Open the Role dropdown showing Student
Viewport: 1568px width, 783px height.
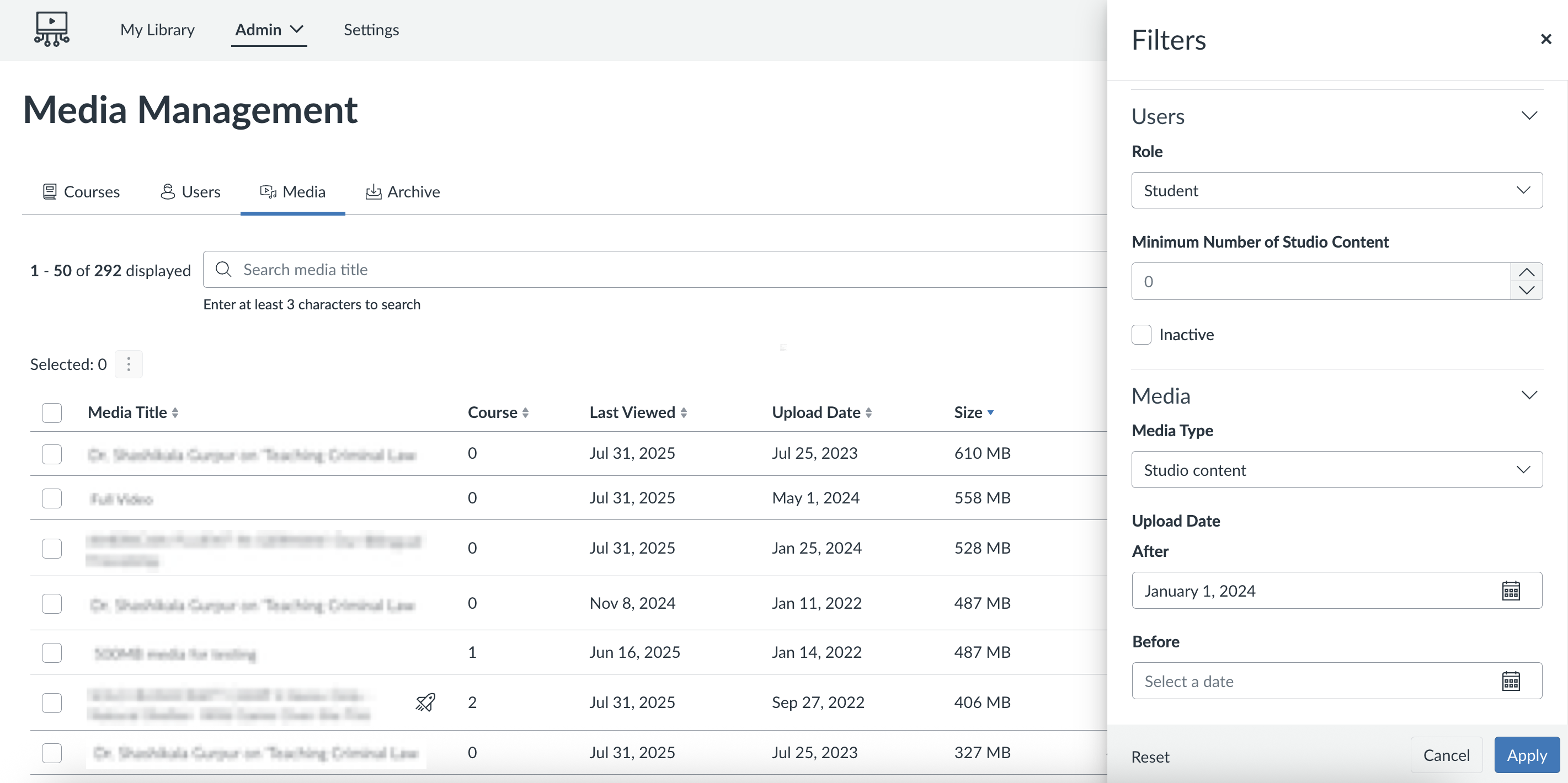tap(1336, 190)
